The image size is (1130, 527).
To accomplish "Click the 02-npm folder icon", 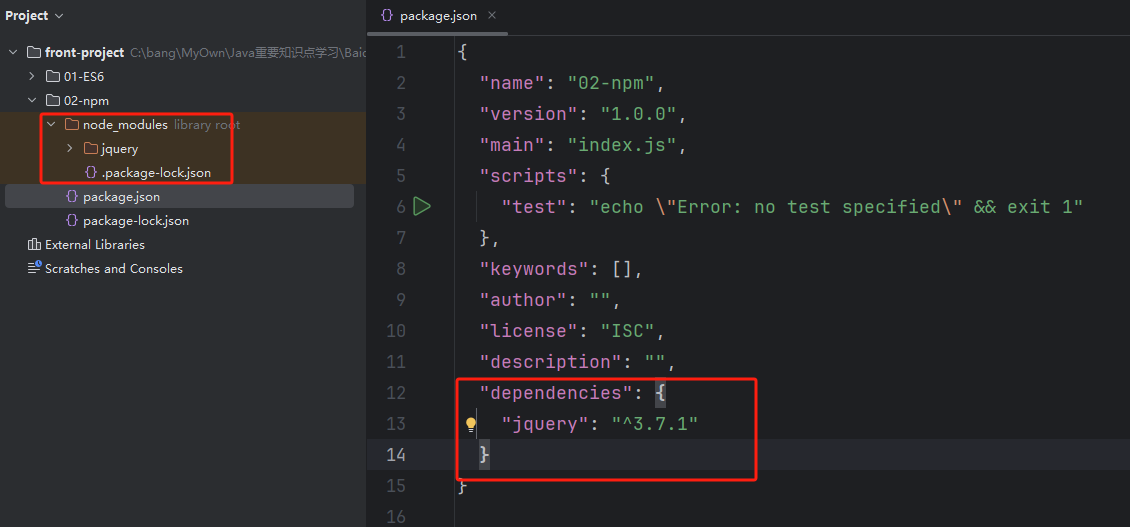I will 53,100.
